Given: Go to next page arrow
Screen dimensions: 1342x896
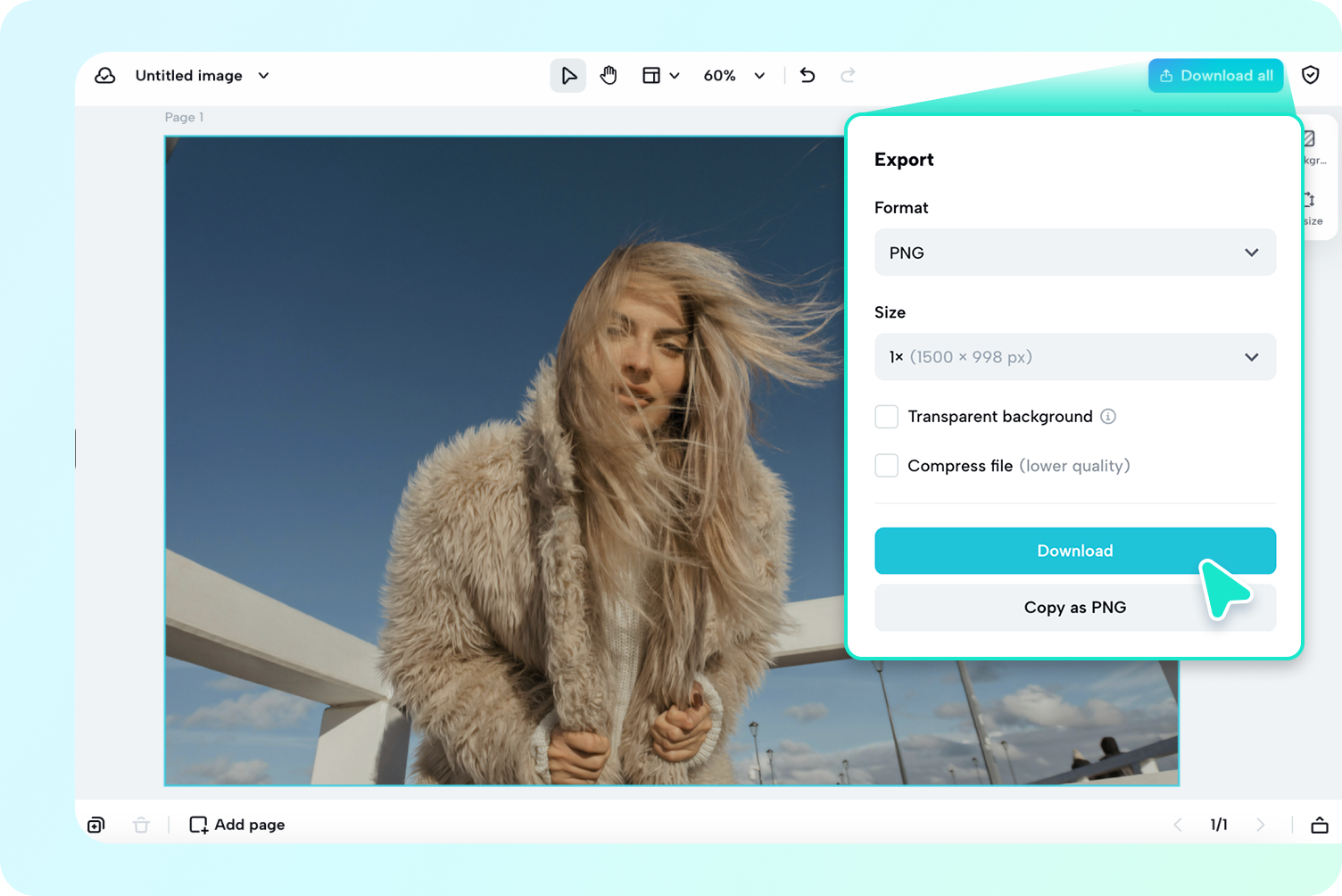Looking at the screenshot, I should pyautogui.click(x=1260, y=825).
